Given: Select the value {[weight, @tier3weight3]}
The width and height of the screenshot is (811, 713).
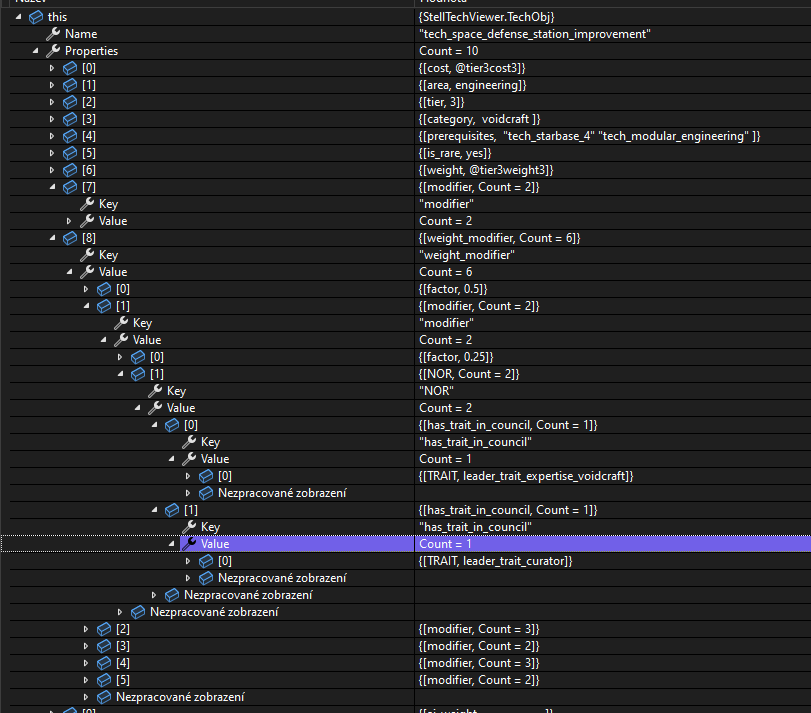Looking at the screenshot, I should click(x=486, y=171).
